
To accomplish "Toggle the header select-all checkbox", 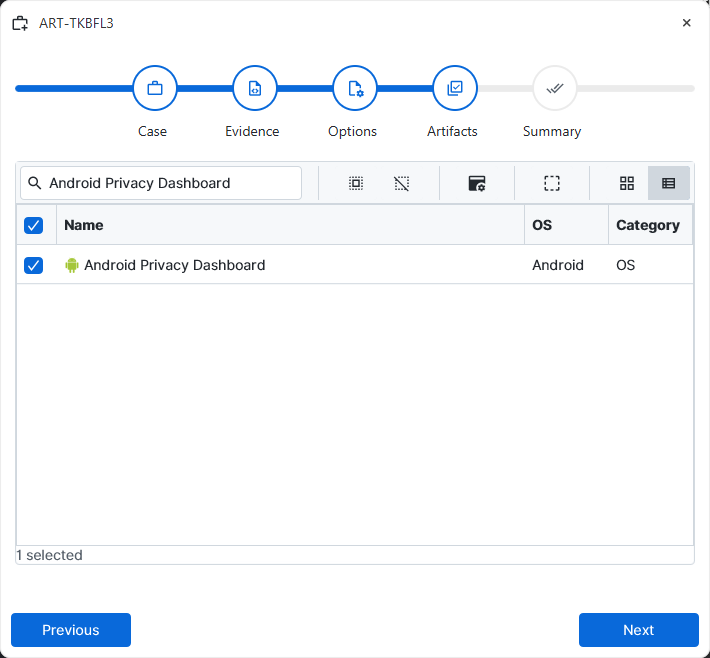I will pyautogui.click(x=34, y=225).
